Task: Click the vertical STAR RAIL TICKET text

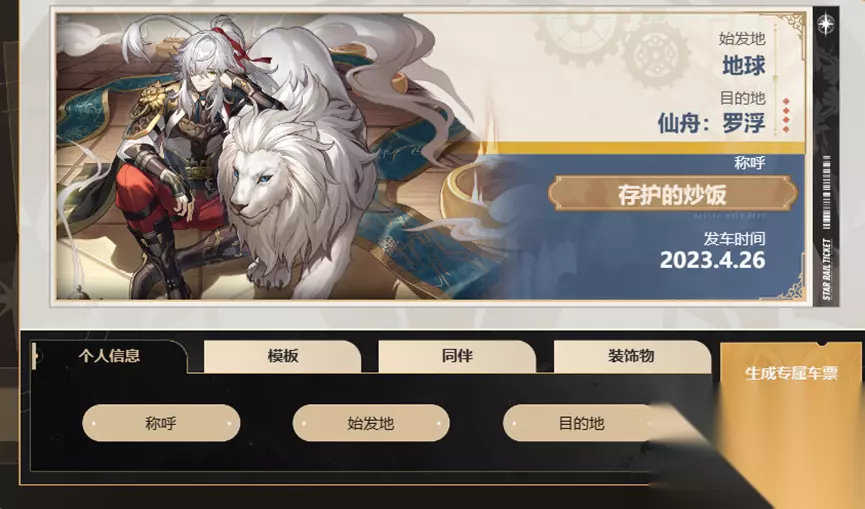Action: (826, 269)
